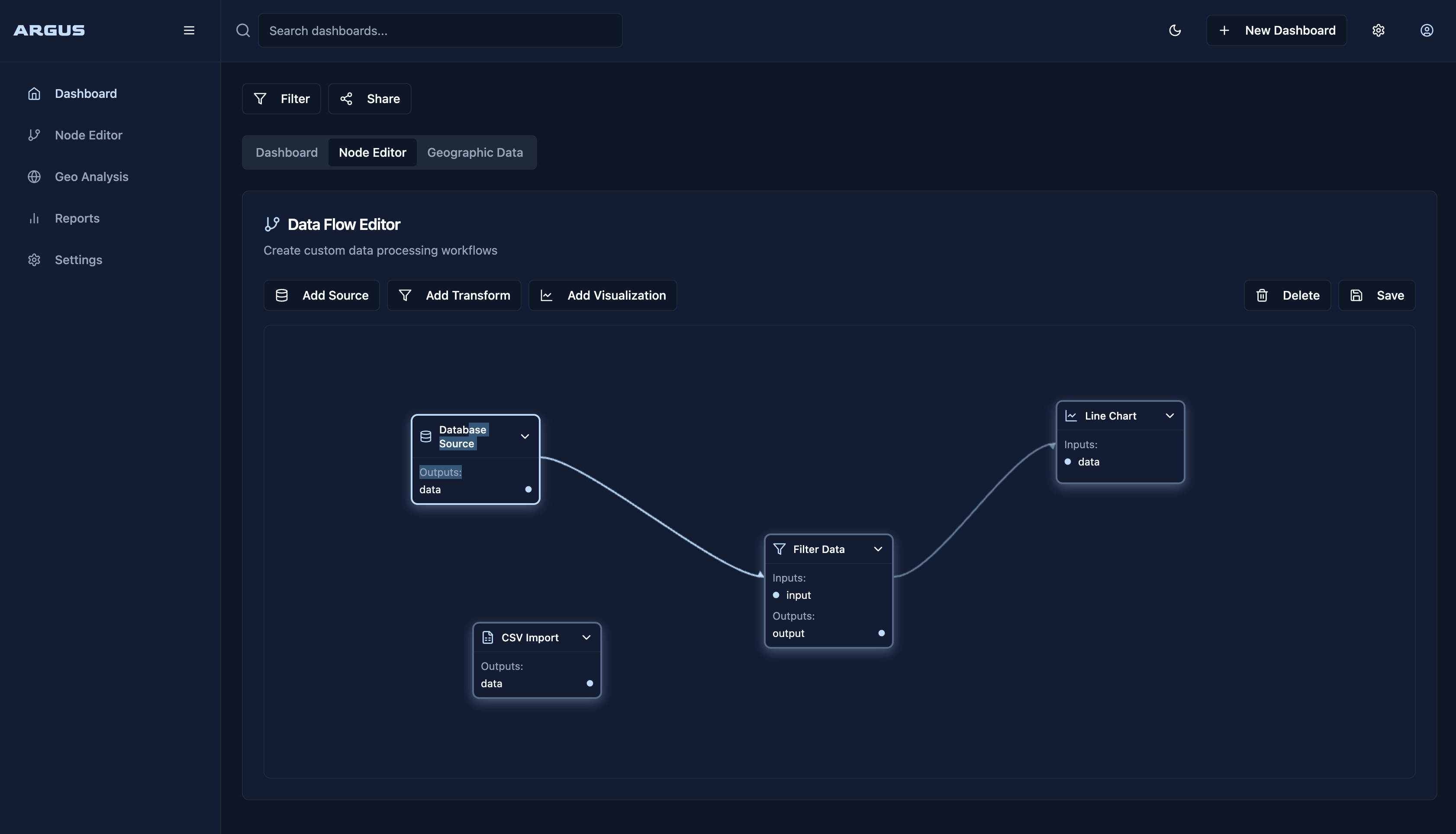Click Add Transform button text
This screenshot has width=1456, height=834.
pos(468,295)
